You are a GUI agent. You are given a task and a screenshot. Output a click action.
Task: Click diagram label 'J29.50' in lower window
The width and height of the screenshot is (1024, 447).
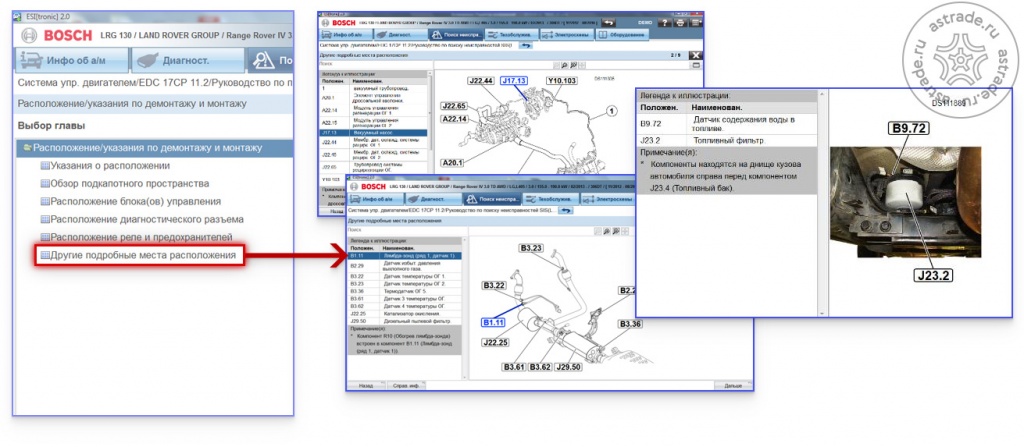(568, 367)
